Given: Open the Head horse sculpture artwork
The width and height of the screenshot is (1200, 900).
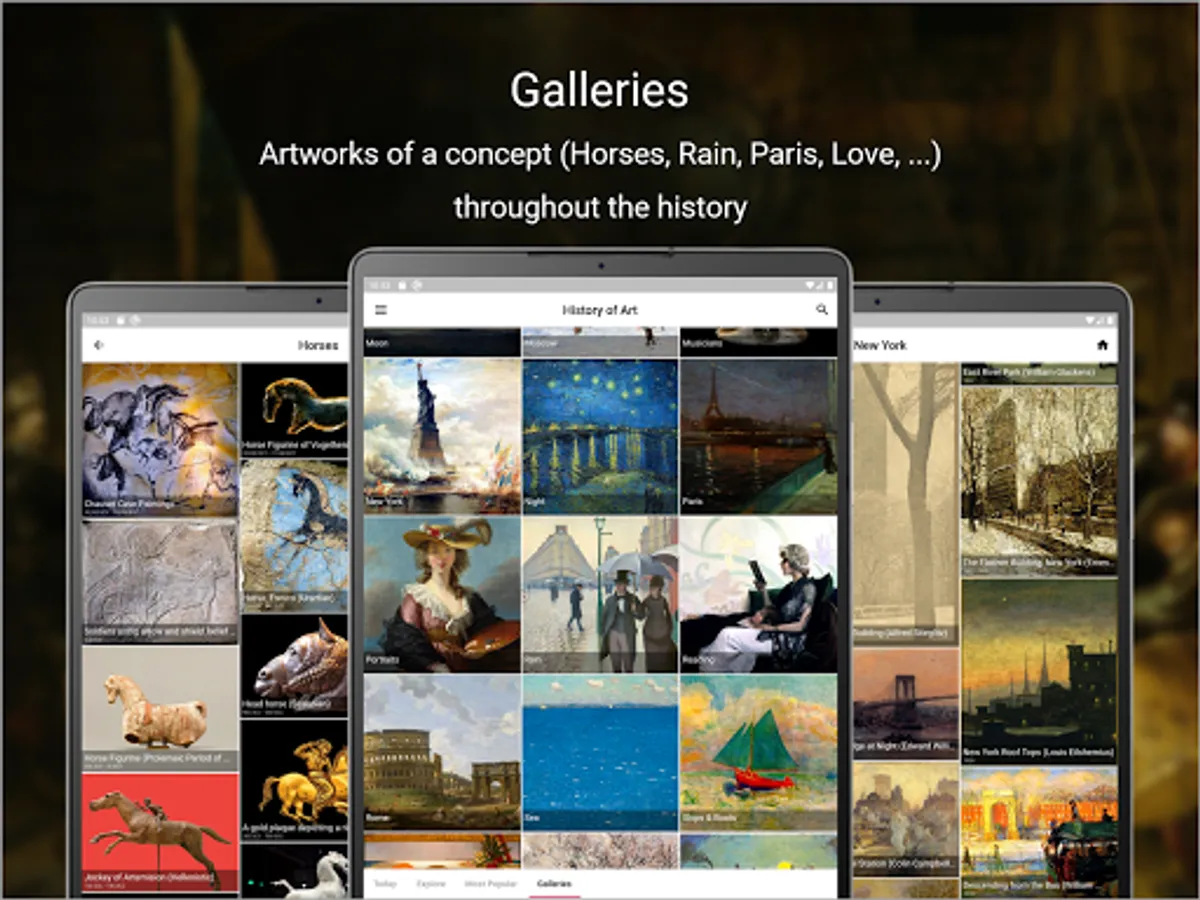Looking at the screenshot, I should [x=294, y=665].
